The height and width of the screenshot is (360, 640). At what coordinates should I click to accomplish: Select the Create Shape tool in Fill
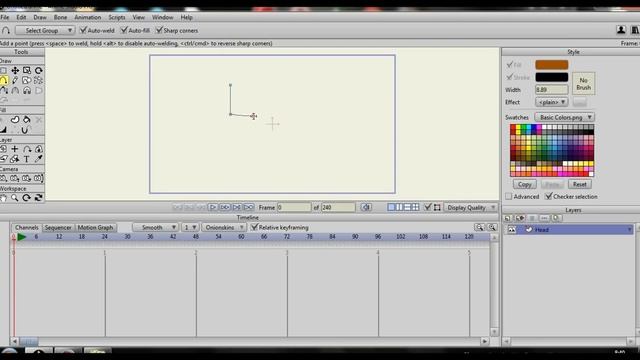point(15,120)
